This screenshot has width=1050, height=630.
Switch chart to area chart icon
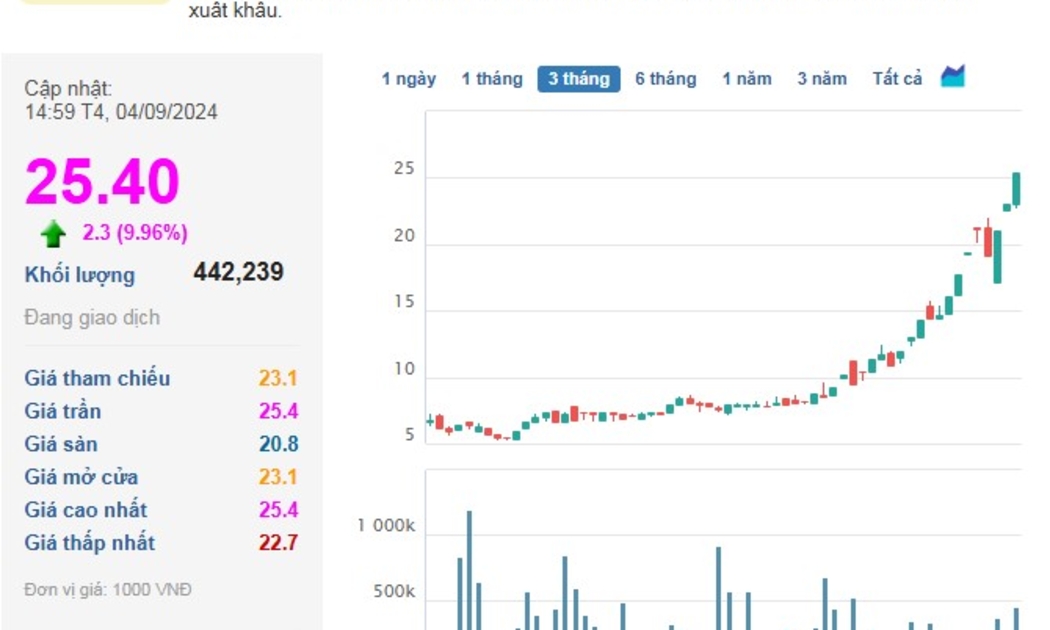coord(953,77)
